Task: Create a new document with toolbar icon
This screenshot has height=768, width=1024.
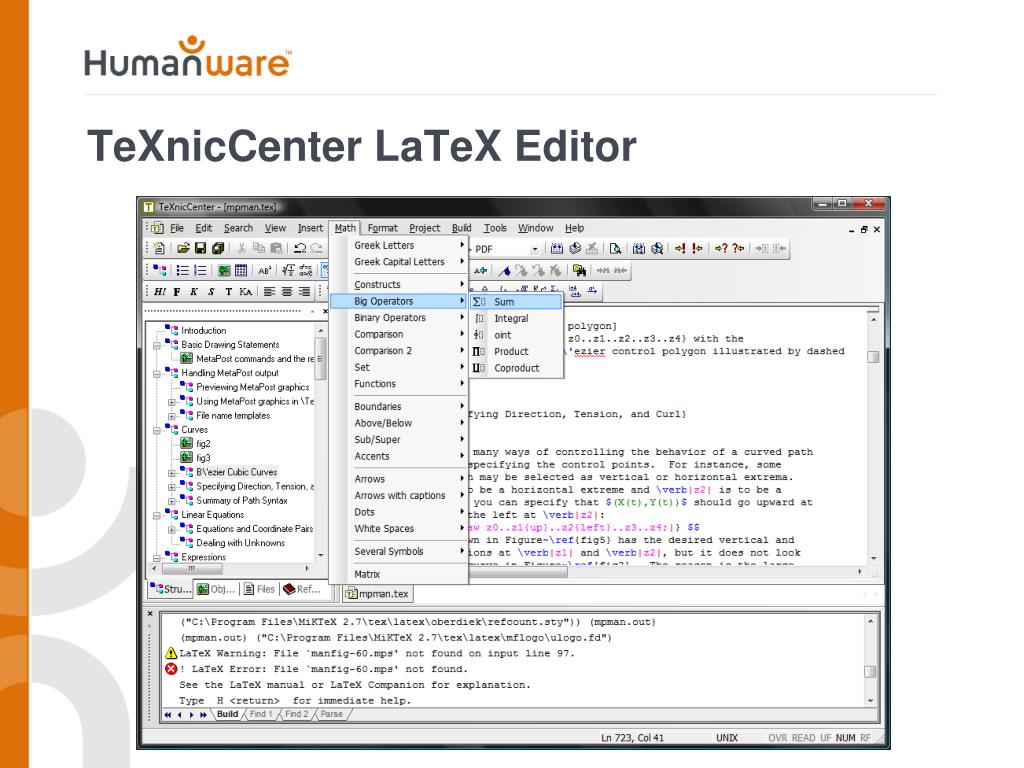Action: (159, 248)
